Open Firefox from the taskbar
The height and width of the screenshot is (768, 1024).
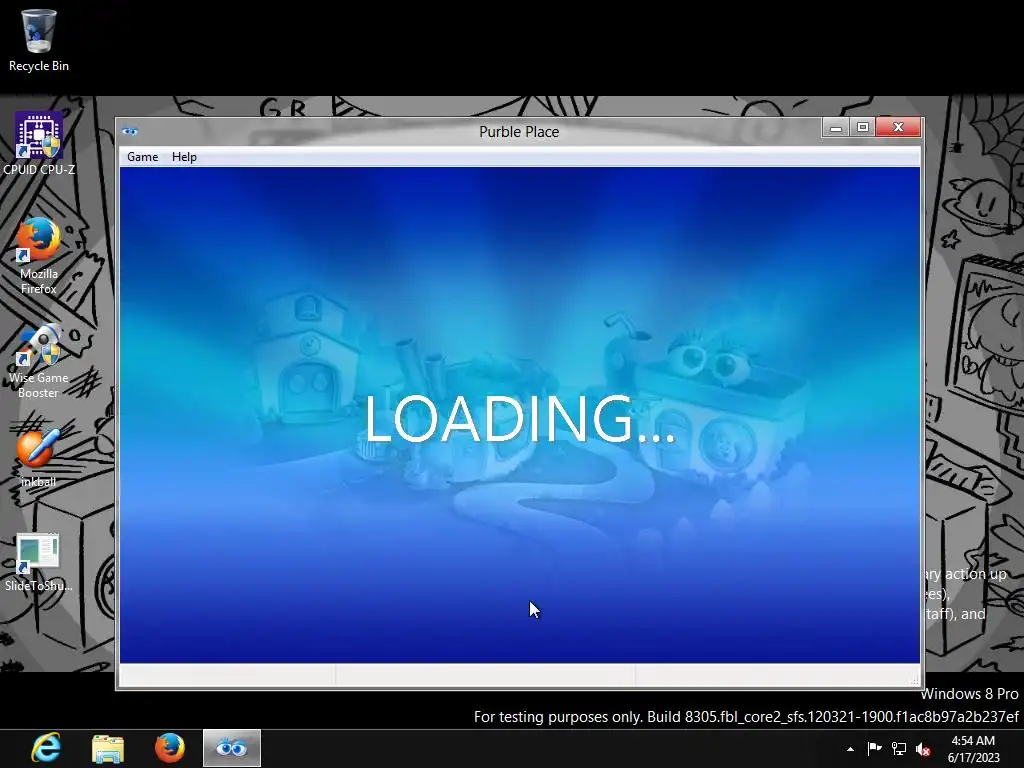tap(169, 748)
